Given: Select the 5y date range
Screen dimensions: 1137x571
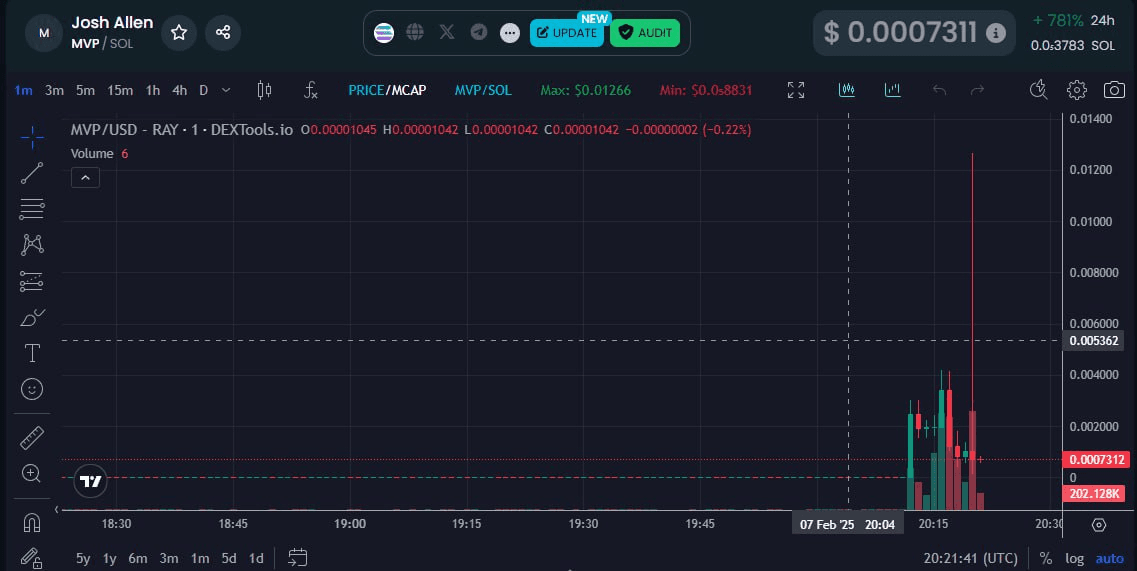Looking at the screenshot, I should click(x=83, y=559).
